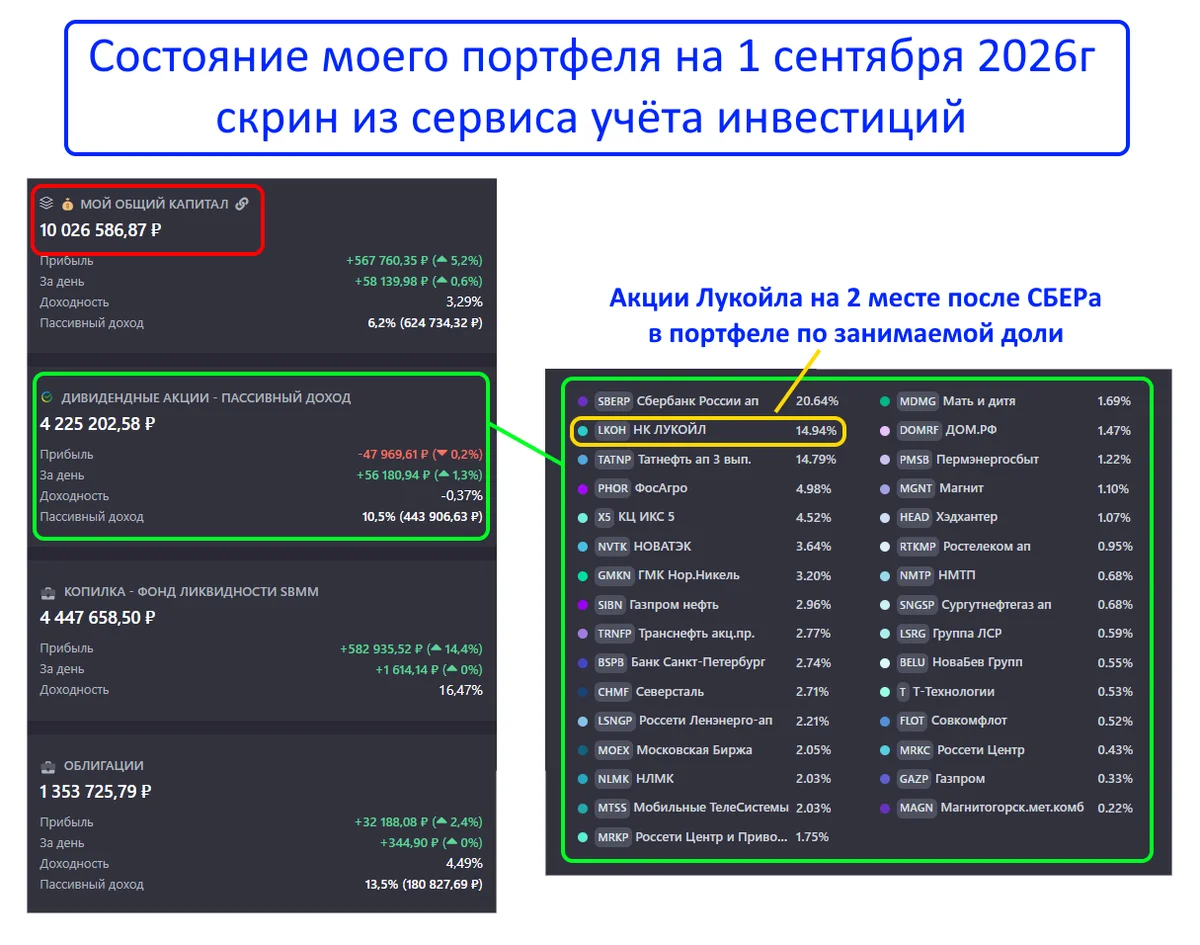Open the ДИВИДЕНДНЫЕ АКЦИИ - ПАССИВНЫЙ ДОХОД portfolio

[206, 397]
